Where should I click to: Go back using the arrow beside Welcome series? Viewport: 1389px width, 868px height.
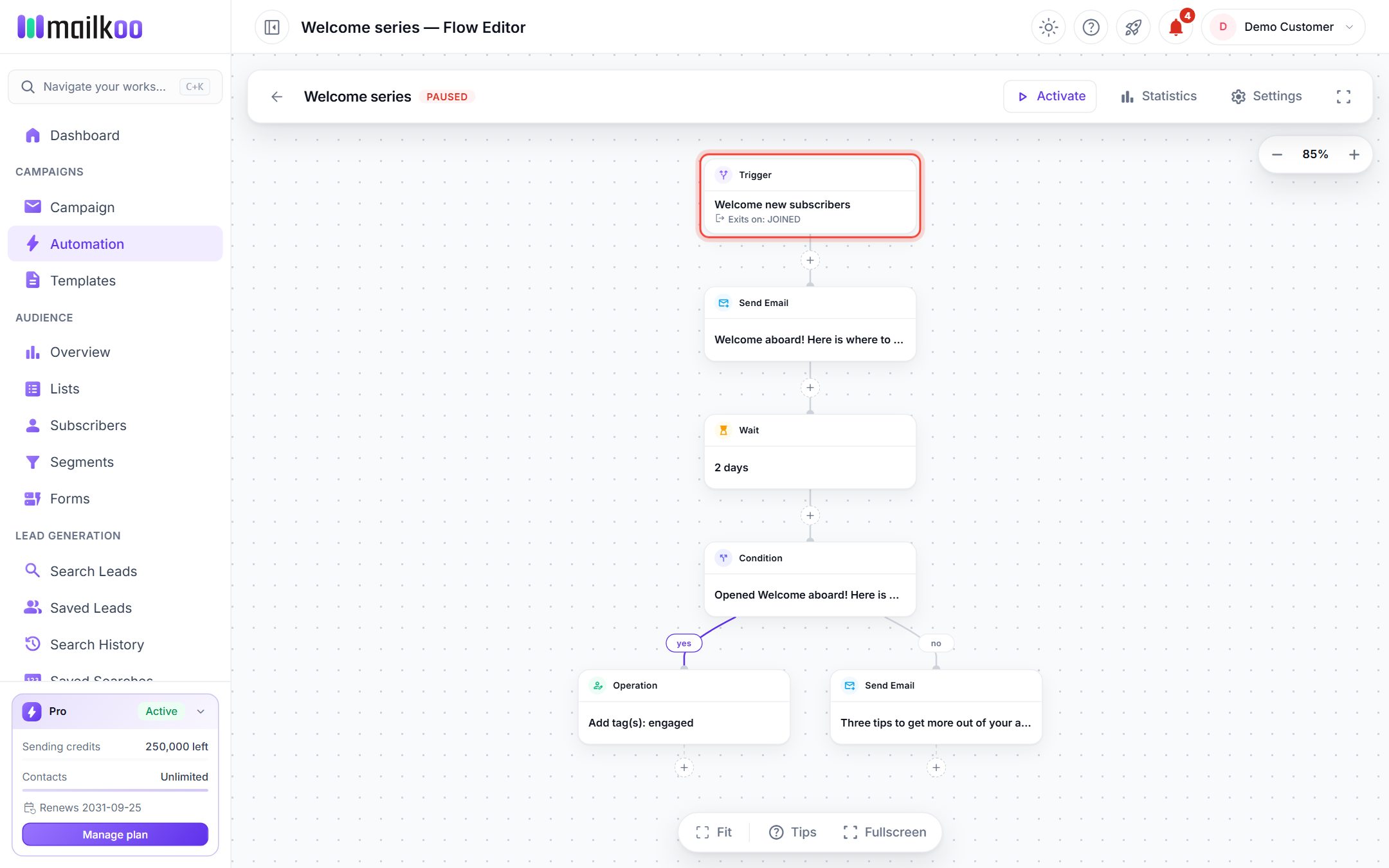pyautogui.click(x=277, y=96)
